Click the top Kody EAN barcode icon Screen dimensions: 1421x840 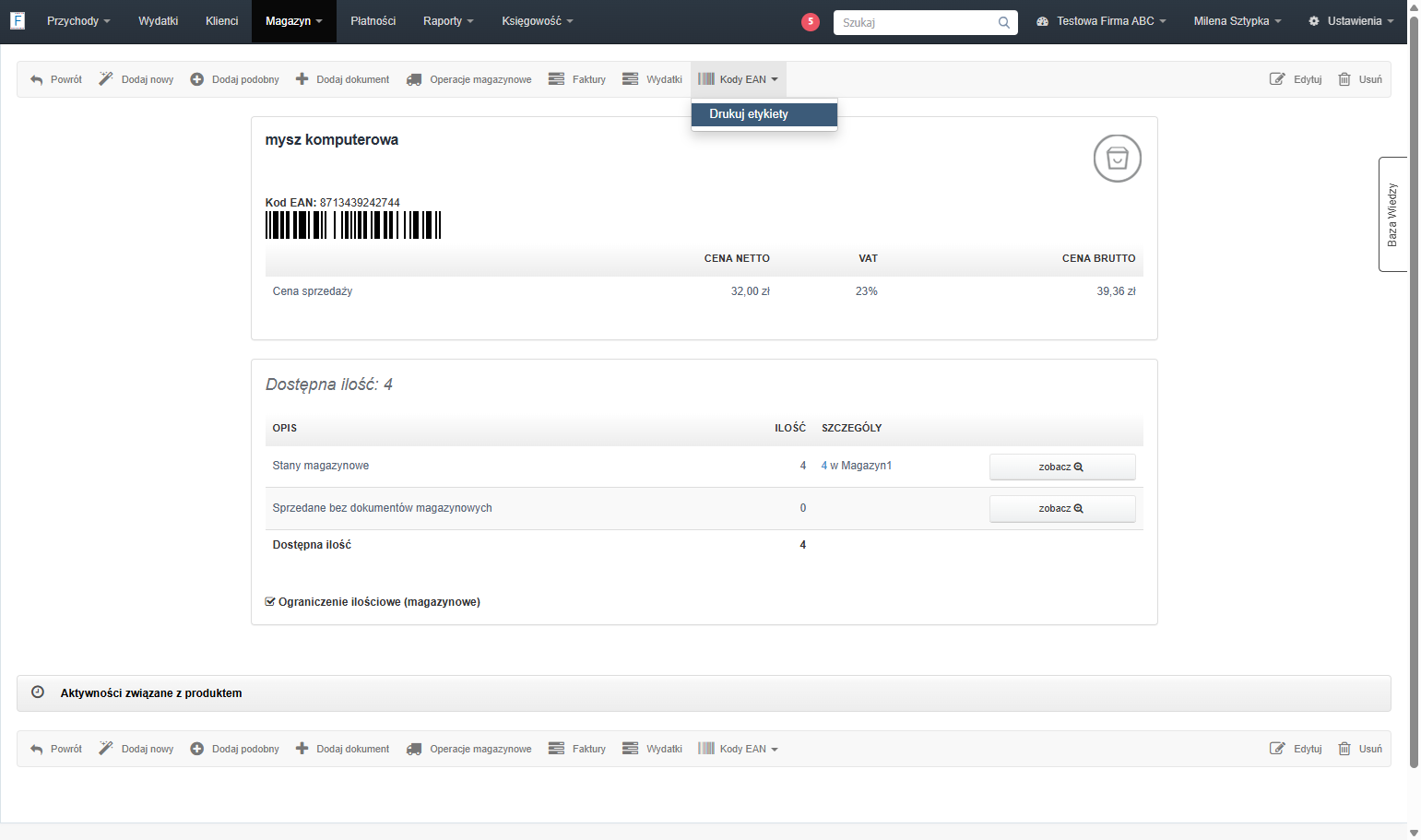(x=706, y=79)
